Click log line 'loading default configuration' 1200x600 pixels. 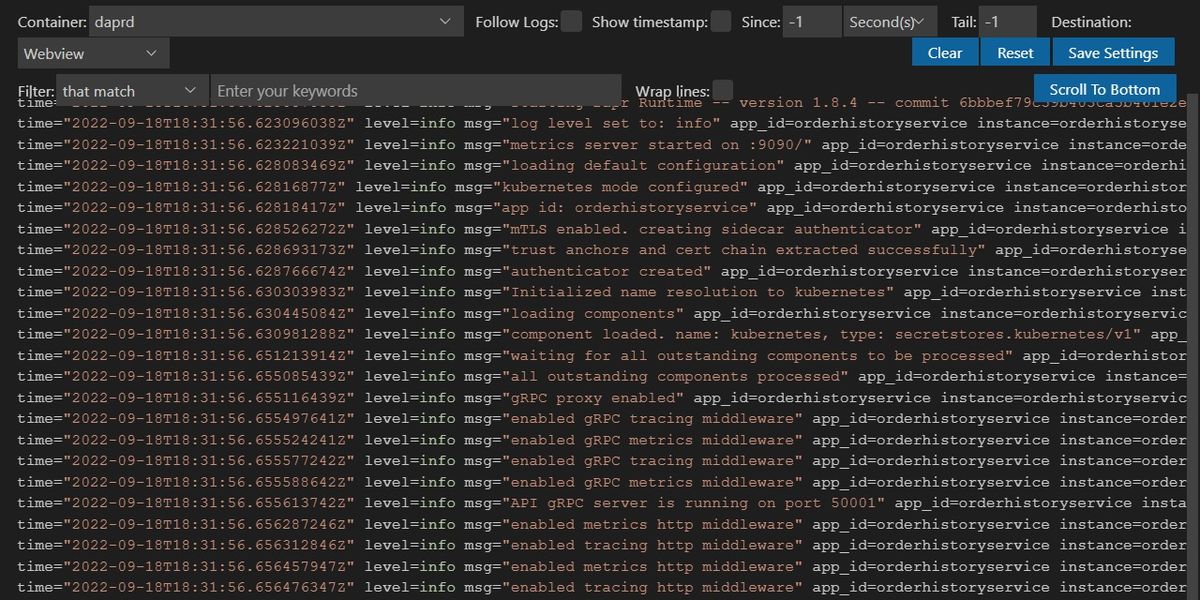(600, 166)
